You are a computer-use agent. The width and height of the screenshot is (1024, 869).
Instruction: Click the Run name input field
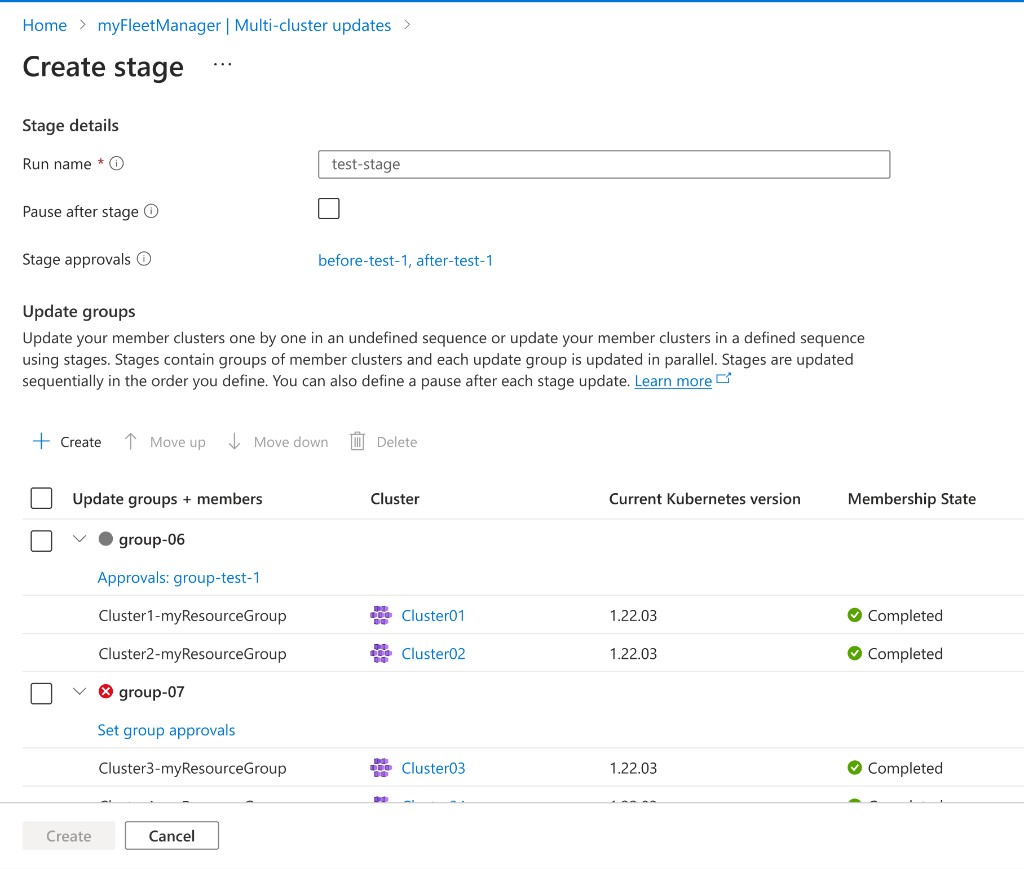603,165
